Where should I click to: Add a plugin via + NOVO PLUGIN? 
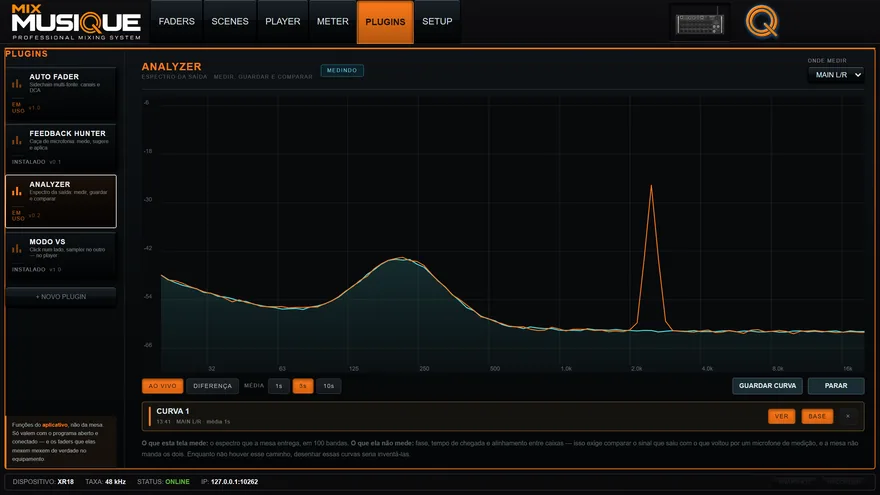click(61, 296)
